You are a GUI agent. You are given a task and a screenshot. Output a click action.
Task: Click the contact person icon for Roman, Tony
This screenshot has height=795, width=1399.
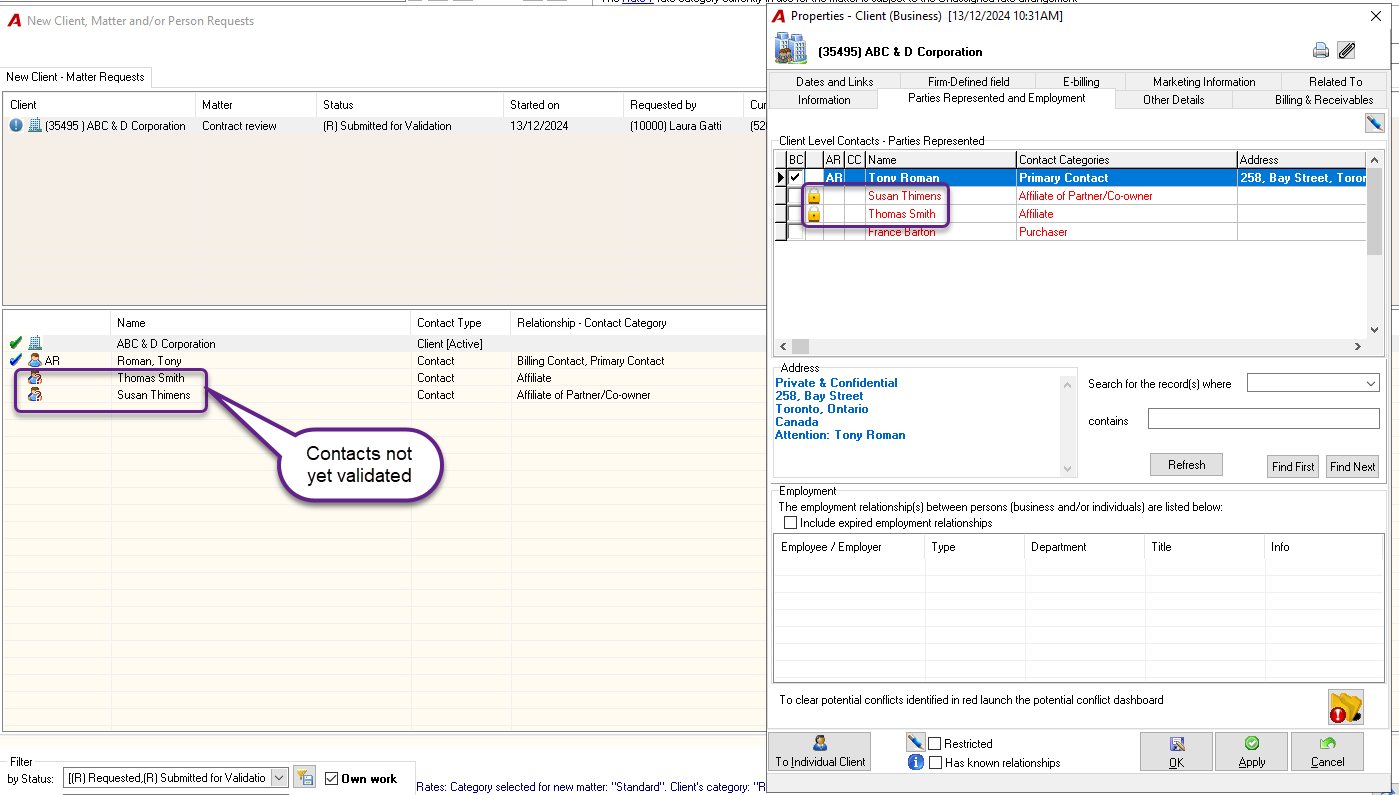pos(35,361)
